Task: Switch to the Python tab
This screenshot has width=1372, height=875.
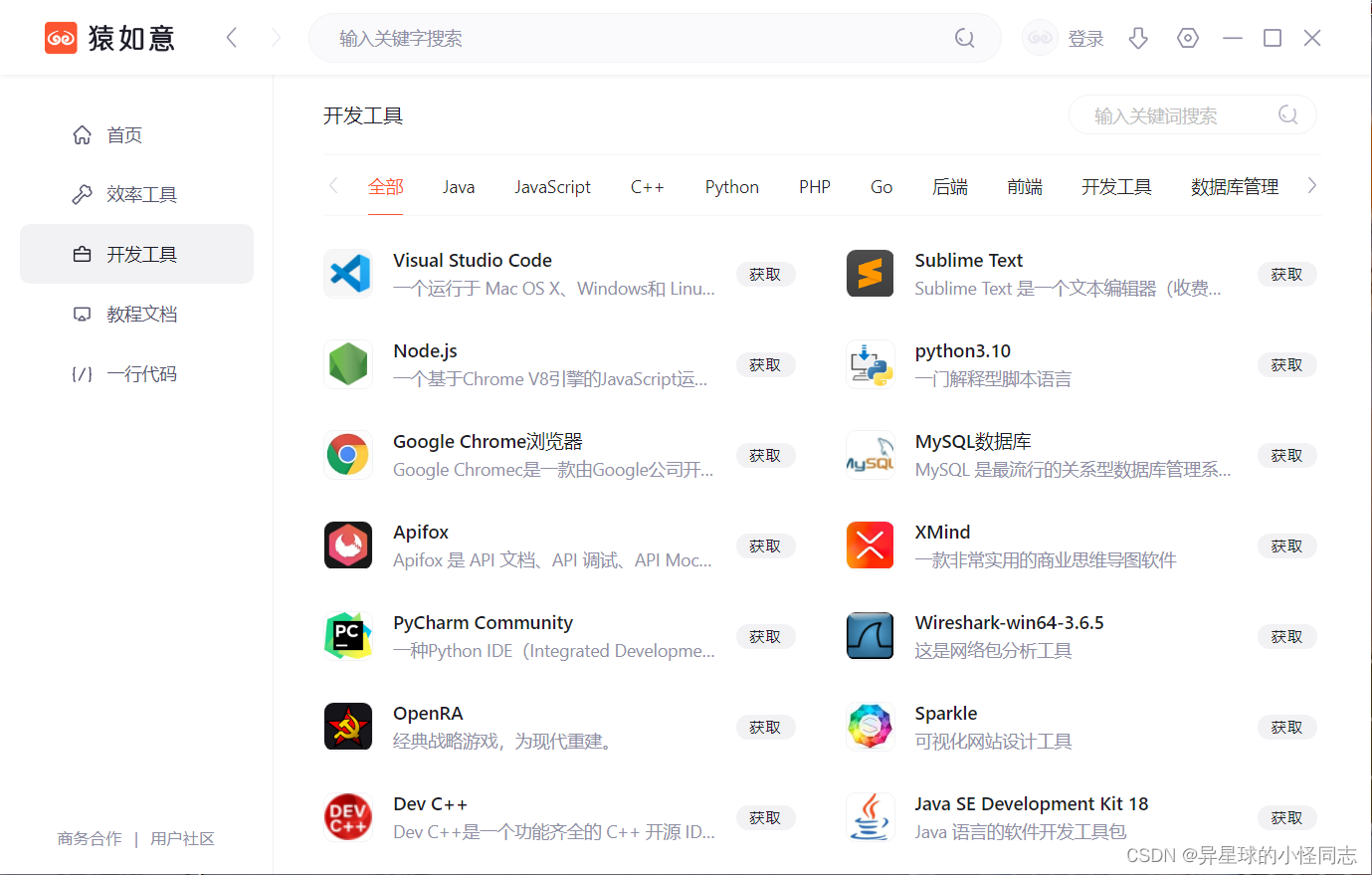Action: 732,187
